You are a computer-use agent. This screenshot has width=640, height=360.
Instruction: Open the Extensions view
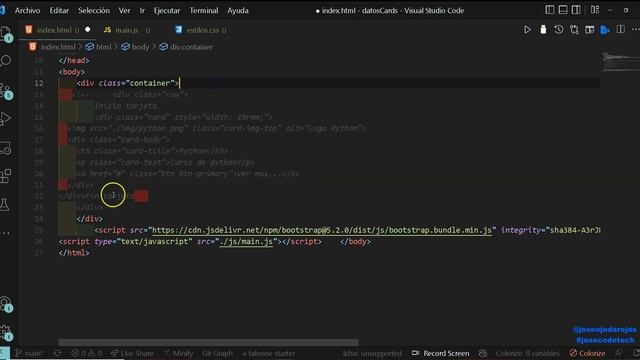click(6, 176)
